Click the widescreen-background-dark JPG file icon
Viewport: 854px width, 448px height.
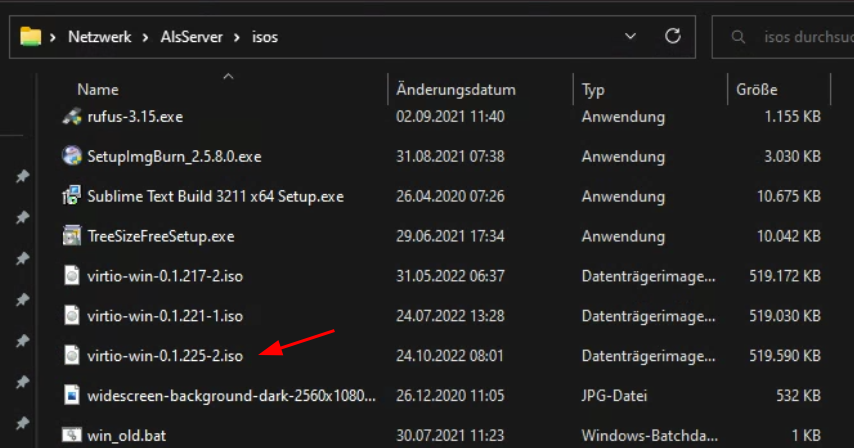(x=71, y=395)
